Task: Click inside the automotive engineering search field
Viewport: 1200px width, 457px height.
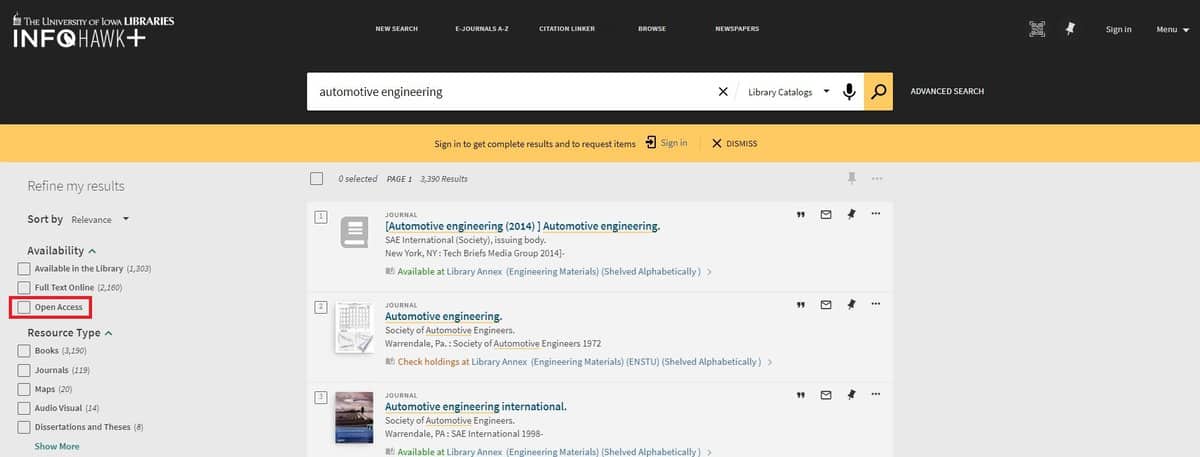Action: click(500, 92)
